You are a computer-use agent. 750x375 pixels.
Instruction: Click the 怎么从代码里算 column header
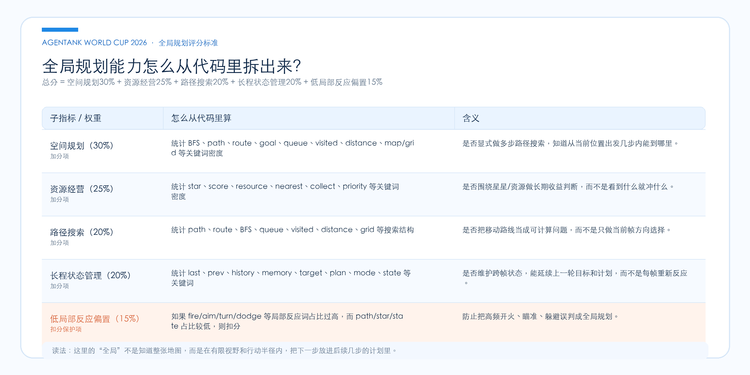pos(201,118)
